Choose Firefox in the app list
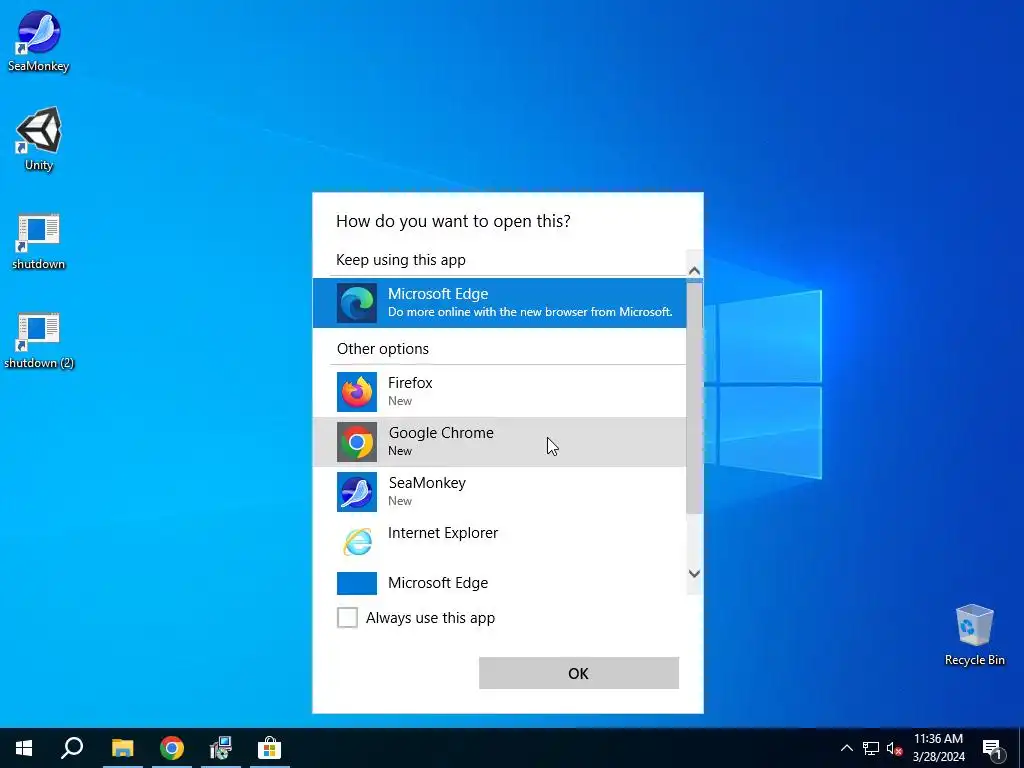Image resolution: width=1024 pixels, height=768 pixels. pyautogui.click(x=500, y=391)
